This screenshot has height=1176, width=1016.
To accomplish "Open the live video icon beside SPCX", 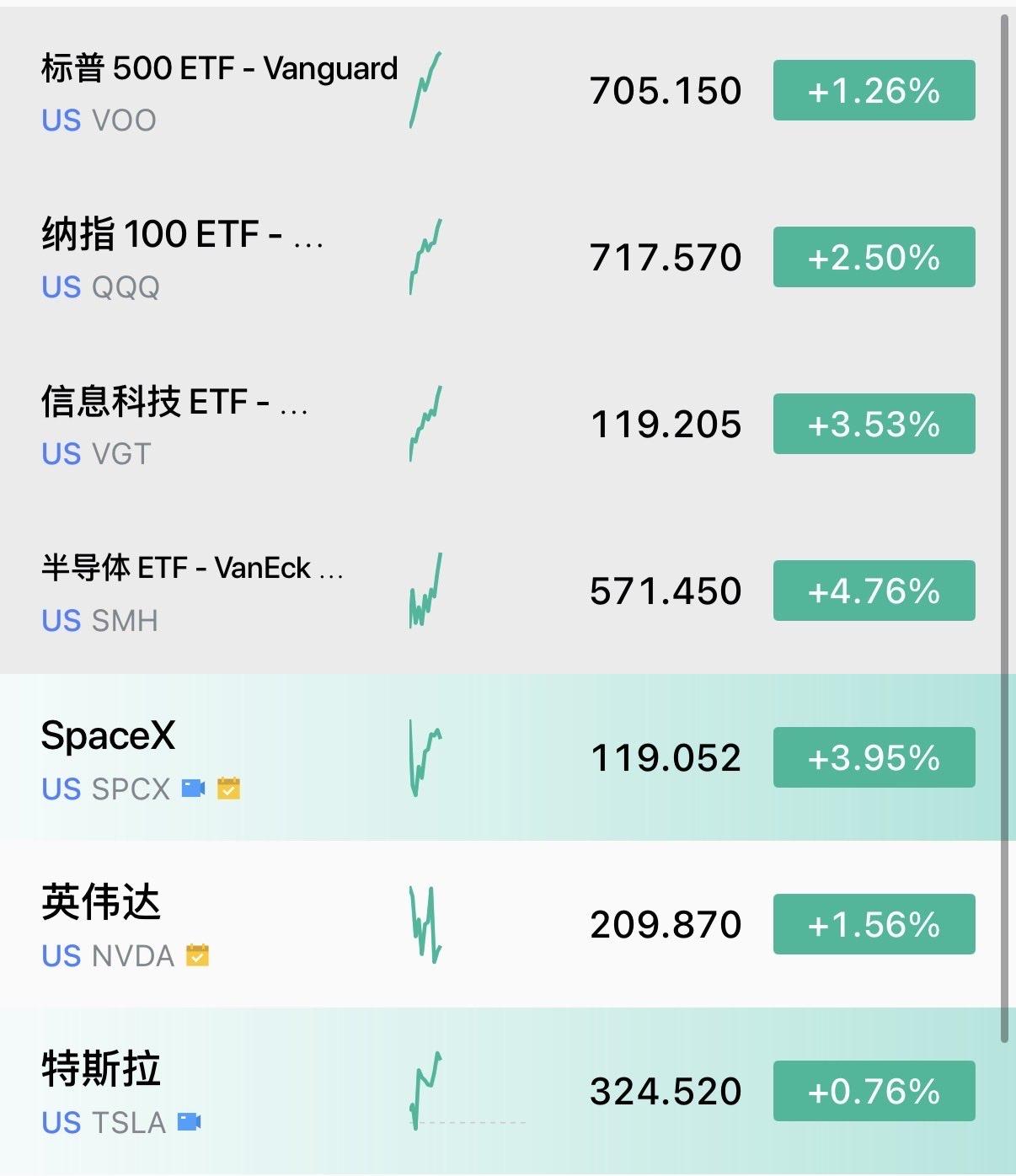I will (194, 788).
